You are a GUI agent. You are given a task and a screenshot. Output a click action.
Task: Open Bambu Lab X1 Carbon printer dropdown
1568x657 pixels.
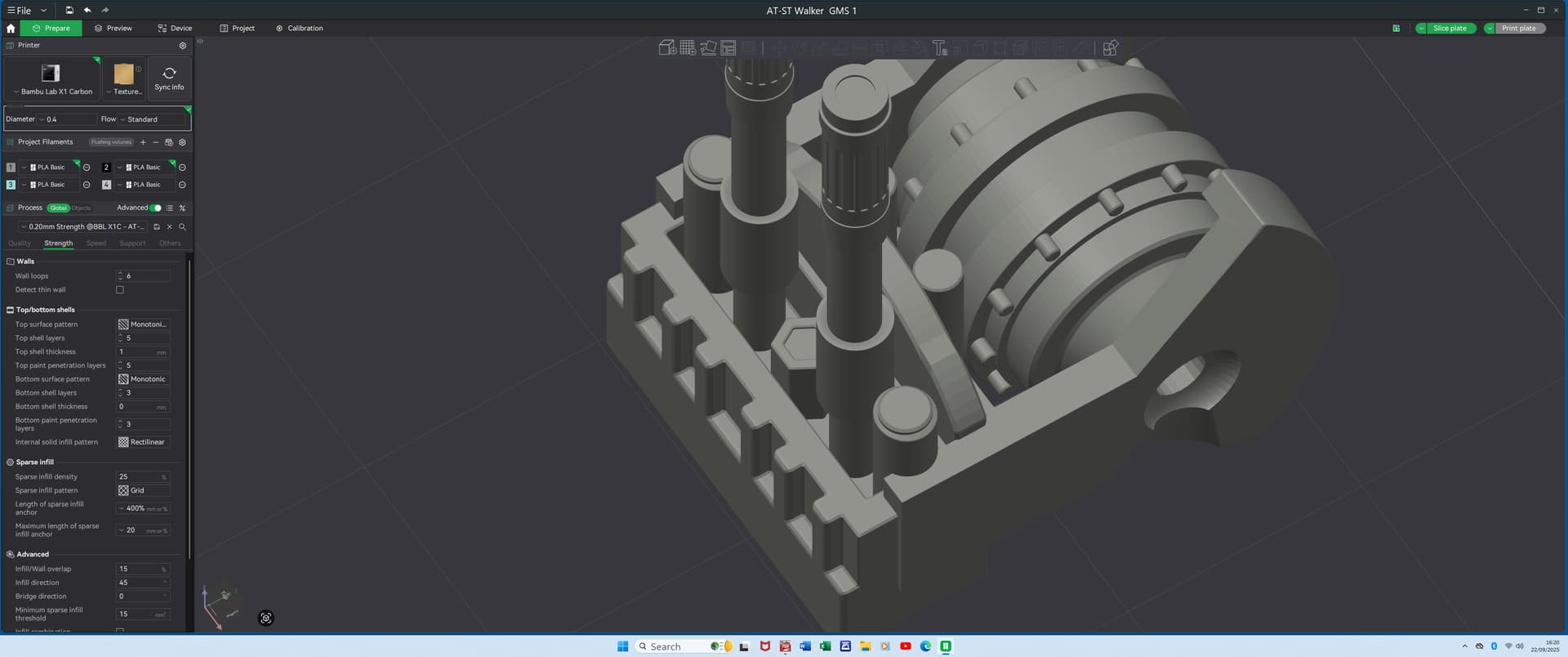click(x=52, y=78)
